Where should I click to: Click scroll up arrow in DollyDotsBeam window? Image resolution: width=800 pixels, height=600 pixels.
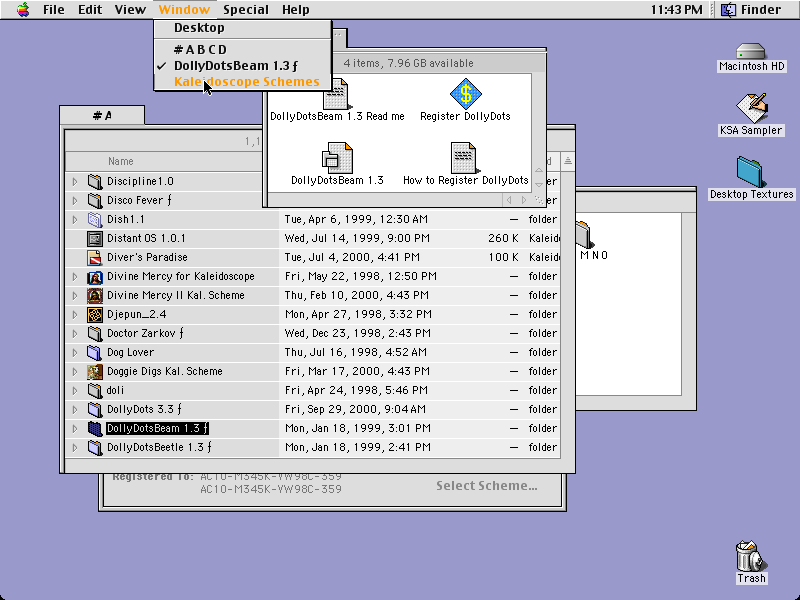pyautogui.click(x=539, y=170)
